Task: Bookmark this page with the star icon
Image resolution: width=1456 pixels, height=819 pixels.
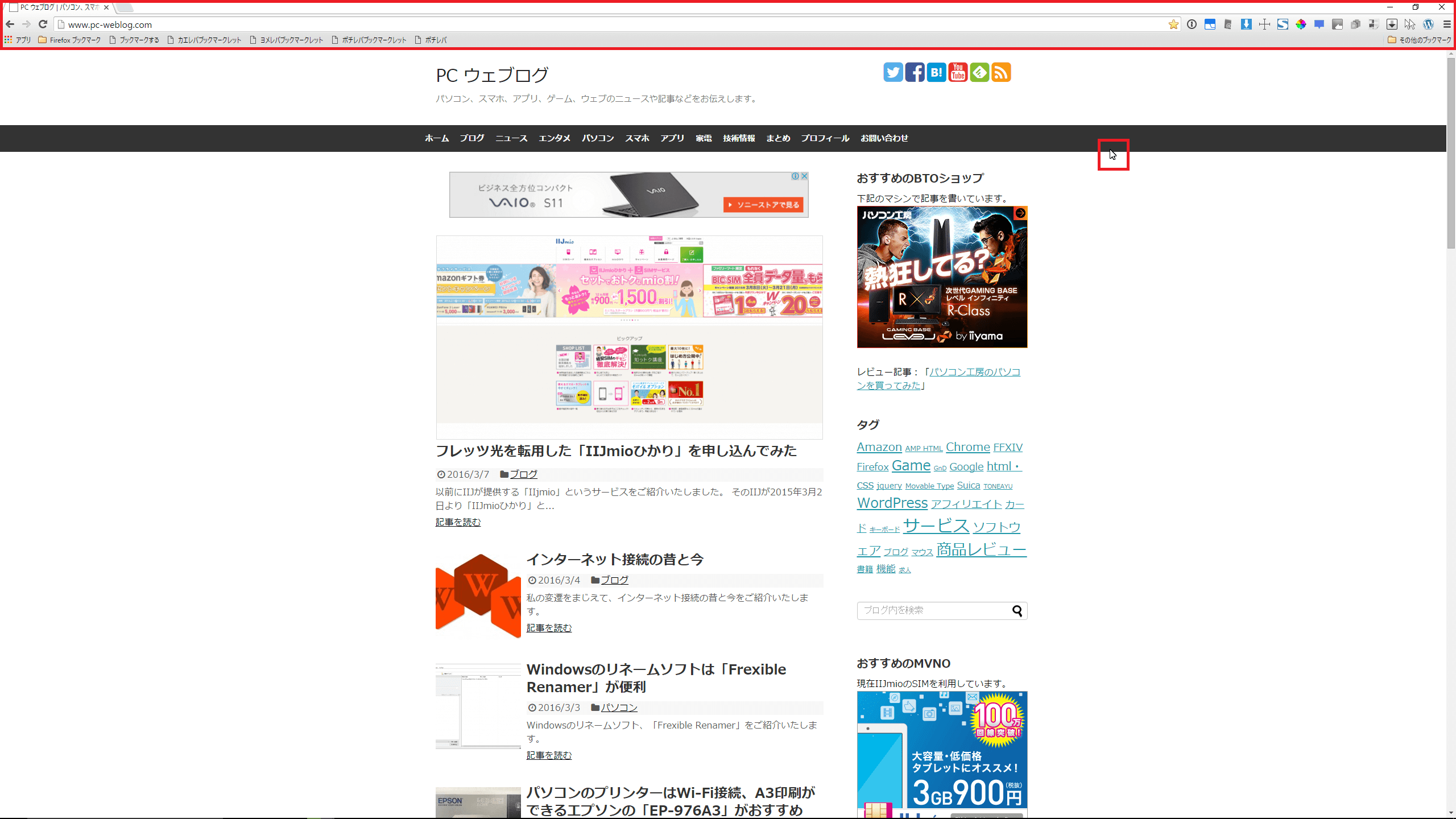Action: [x=1173, y=24]
